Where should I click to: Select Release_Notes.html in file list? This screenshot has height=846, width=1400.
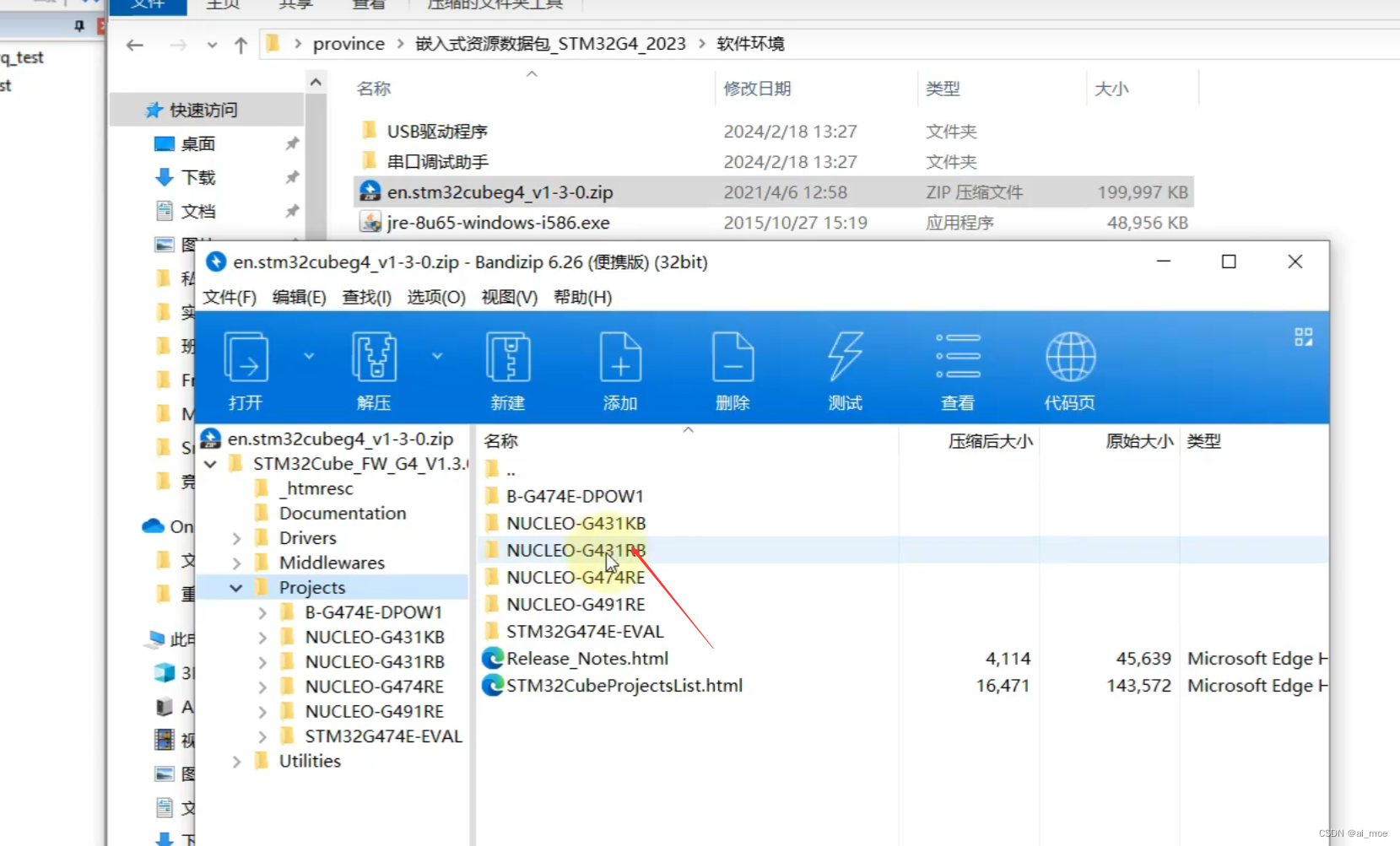(x=587, y=658)
